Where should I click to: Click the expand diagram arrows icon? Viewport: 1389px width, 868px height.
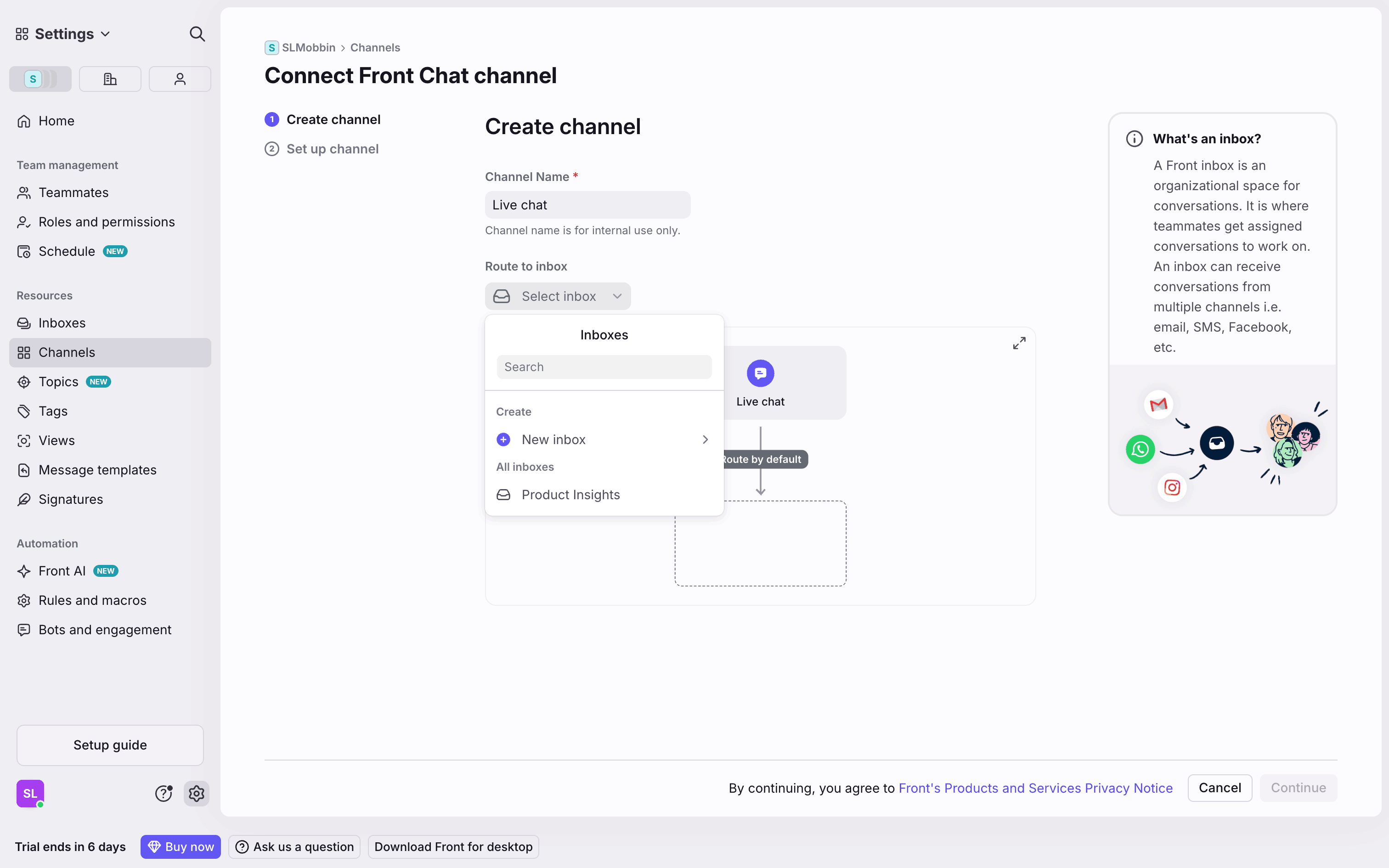(1019, 344)
